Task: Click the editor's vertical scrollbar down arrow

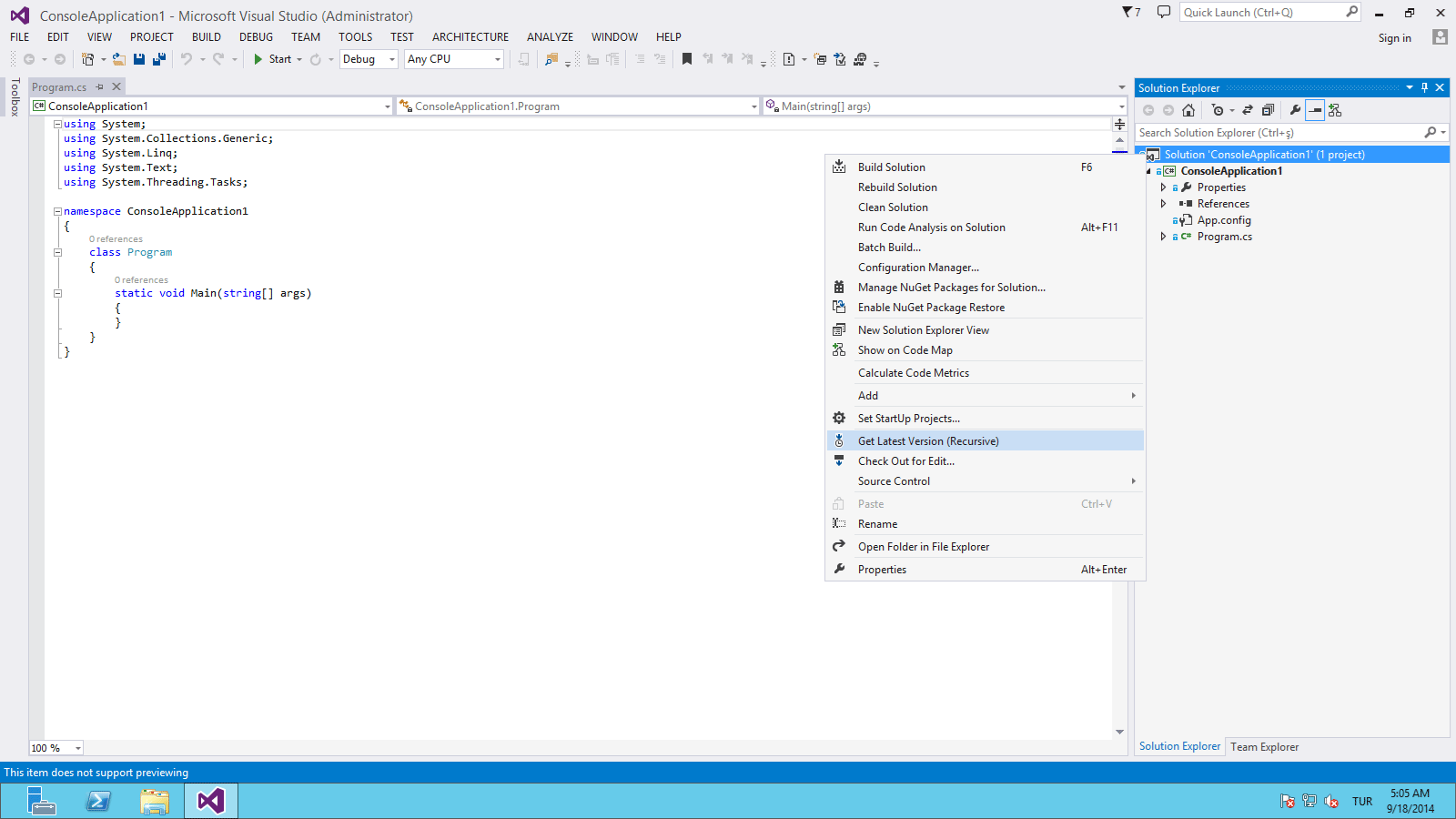Action: click(x=1119, y=732)
